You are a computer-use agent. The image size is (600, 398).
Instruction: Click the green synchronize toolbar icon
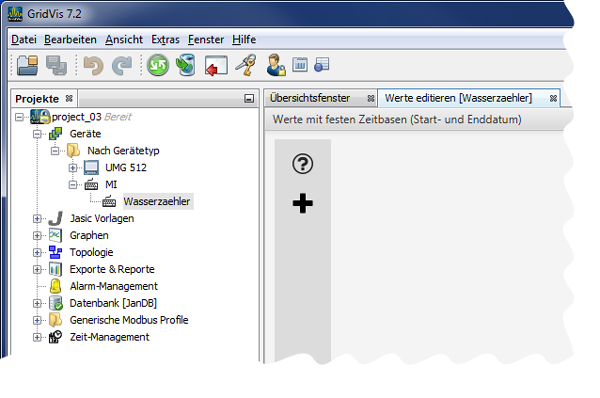(158, 65)
